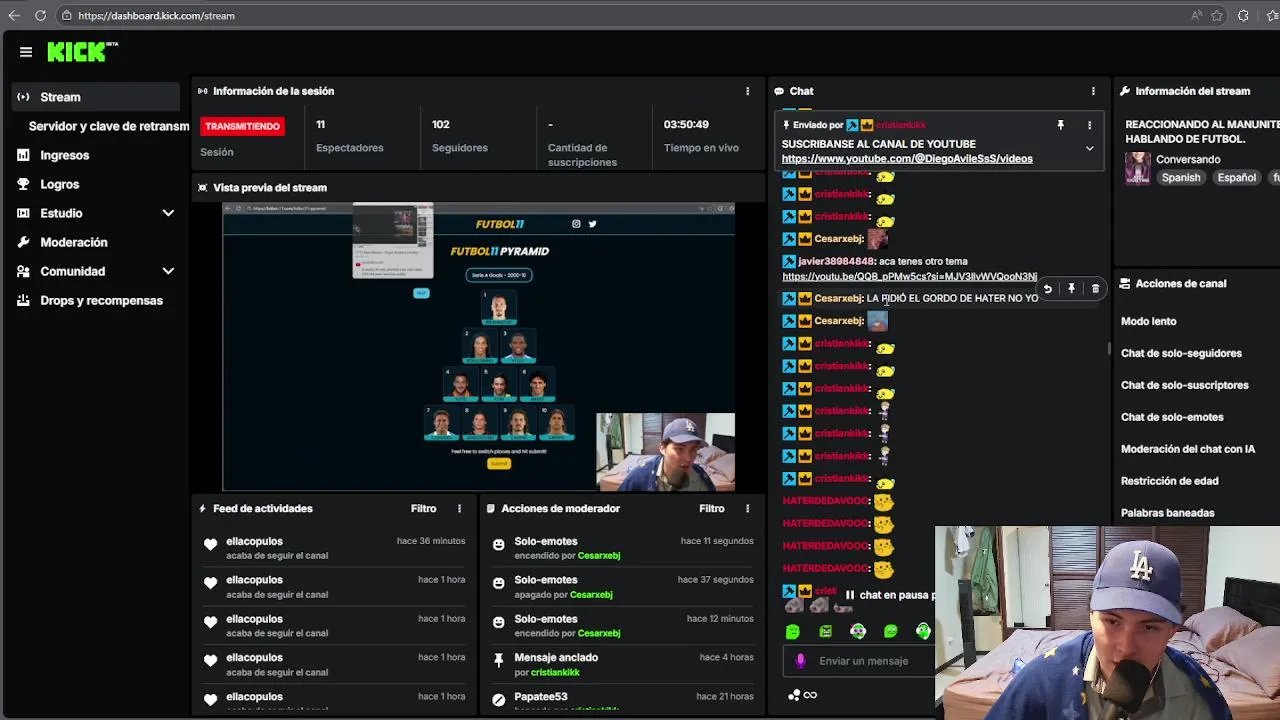This screenshot has height=720, width=1280.
Task: Open the Chat panel options menu
Action: click(x=1093, y=91)
